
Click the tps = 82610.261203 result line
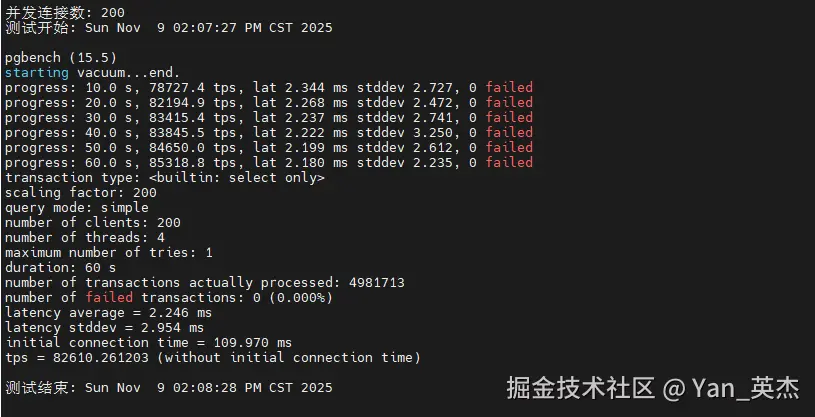(x=212, y=357)
